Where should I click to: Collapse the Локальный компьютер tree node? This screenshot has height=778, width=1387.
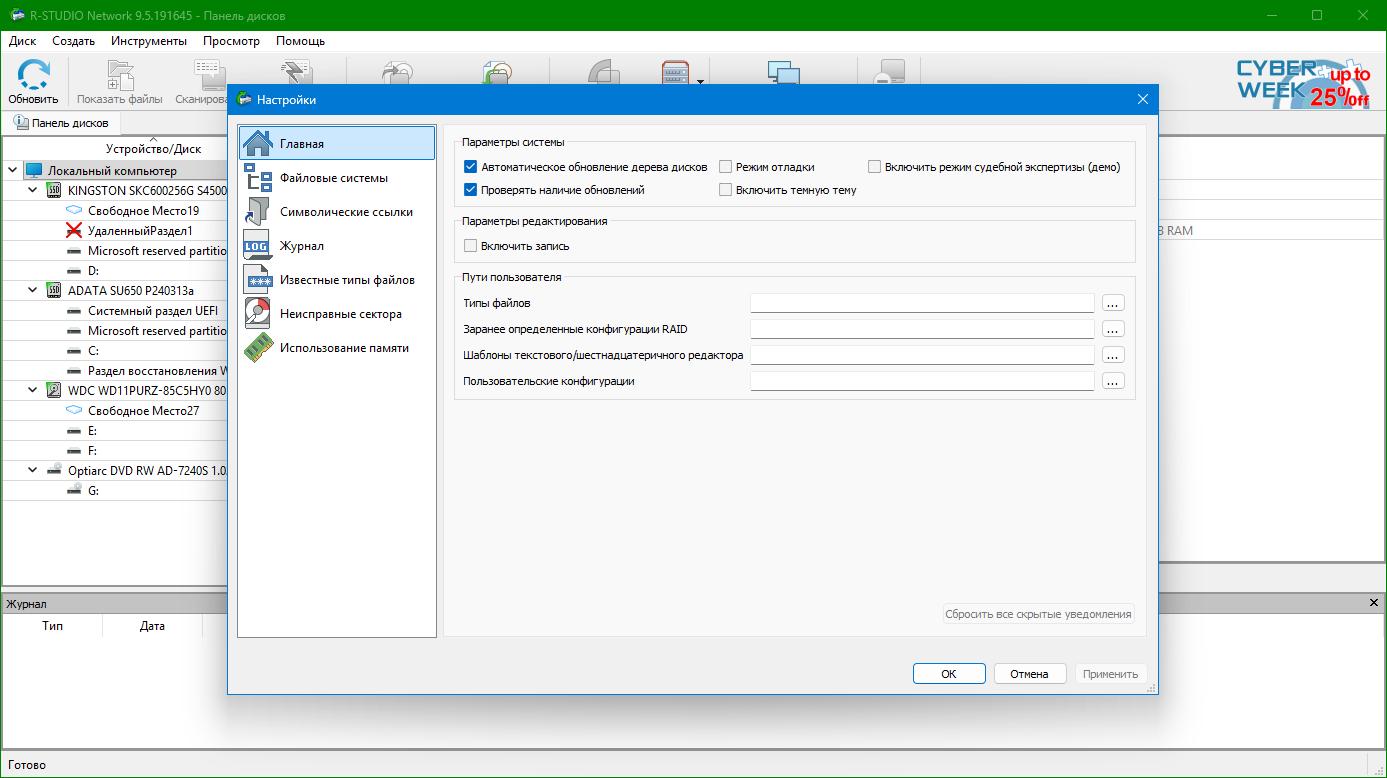click(13, 170)
